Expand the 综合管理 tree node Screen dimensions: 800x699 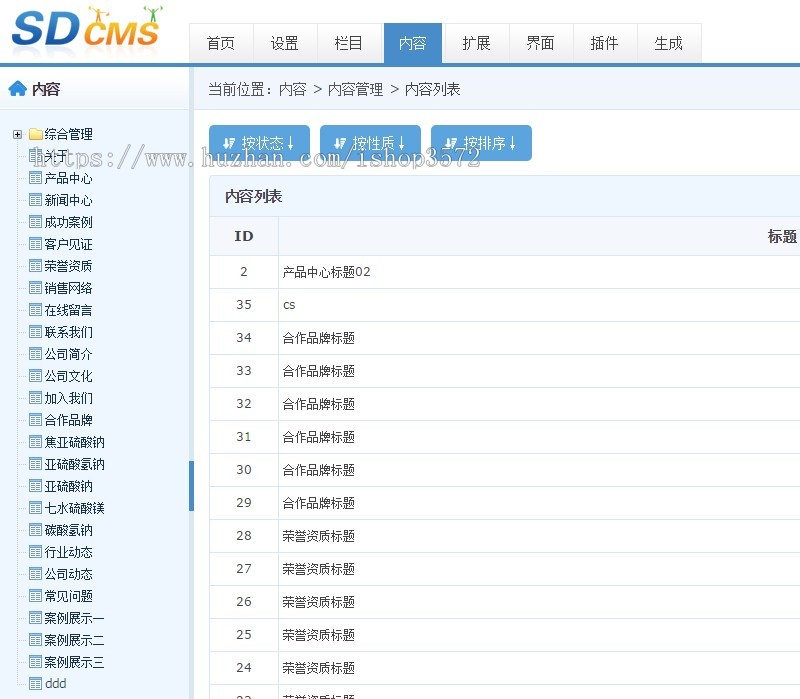point(16,133)
